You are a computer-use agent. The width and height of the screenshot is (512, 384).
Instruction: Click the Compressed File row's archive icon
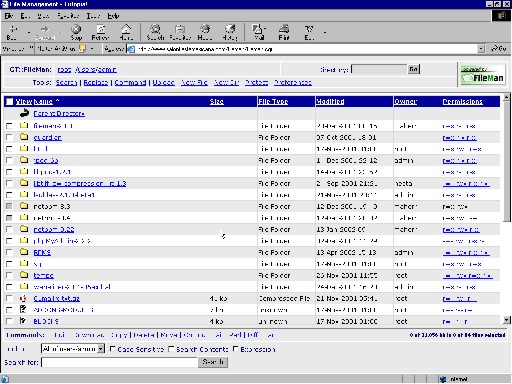[23, 298]
